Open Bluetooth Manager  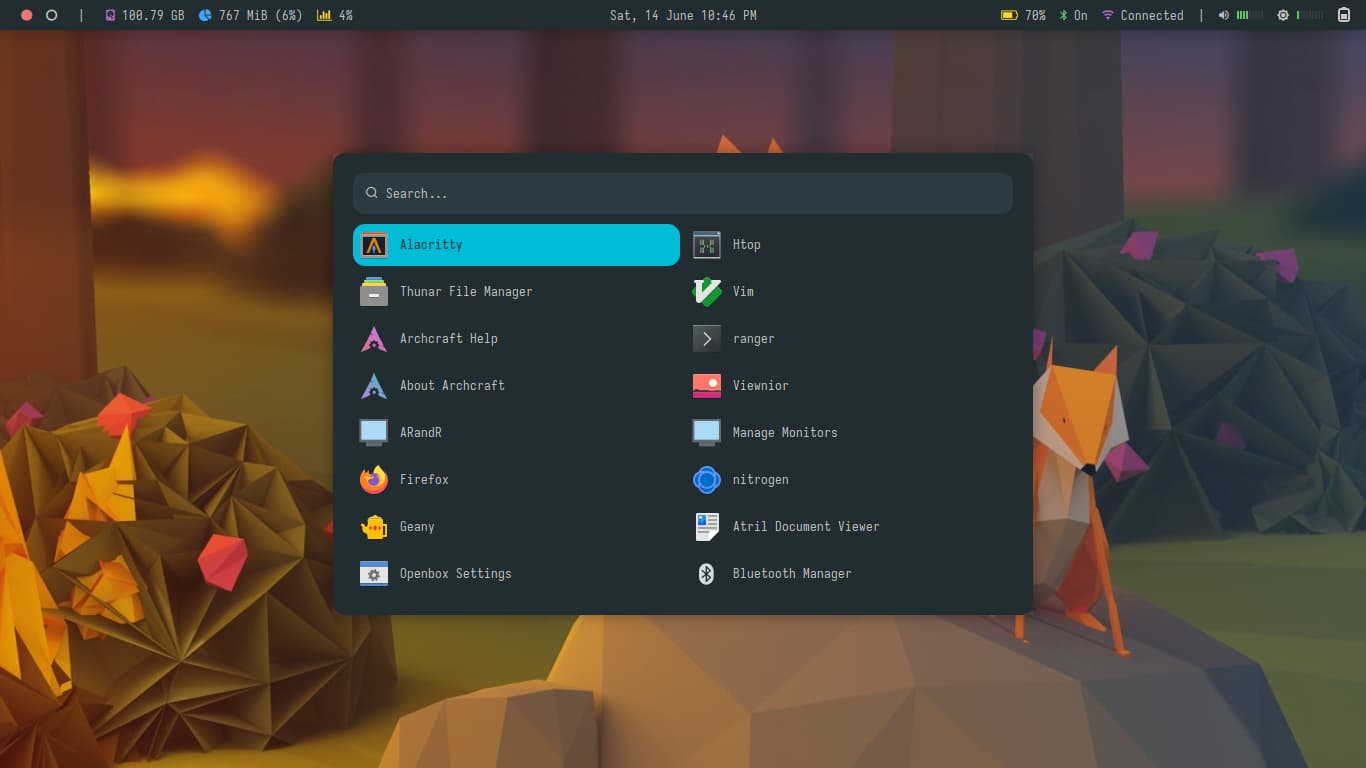pyautogui.click(x=849, y=574)
